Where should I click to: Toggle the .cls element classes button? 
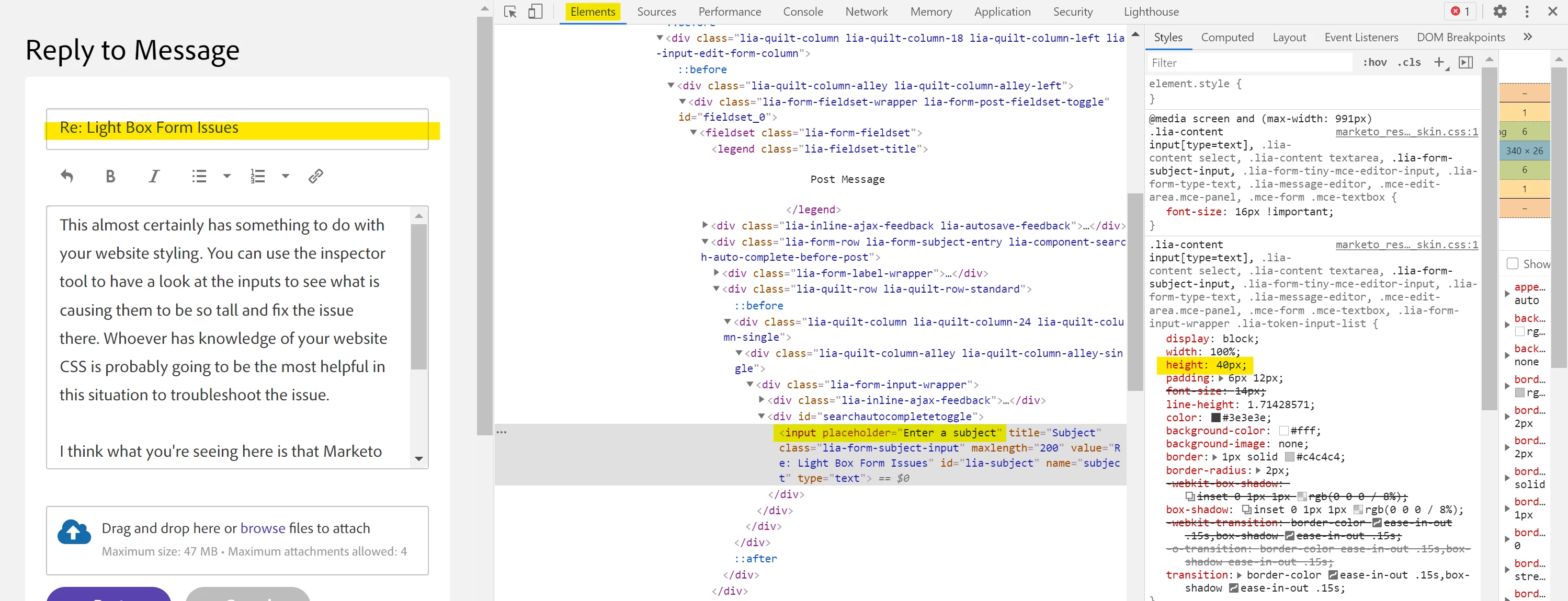point(1408,62)
